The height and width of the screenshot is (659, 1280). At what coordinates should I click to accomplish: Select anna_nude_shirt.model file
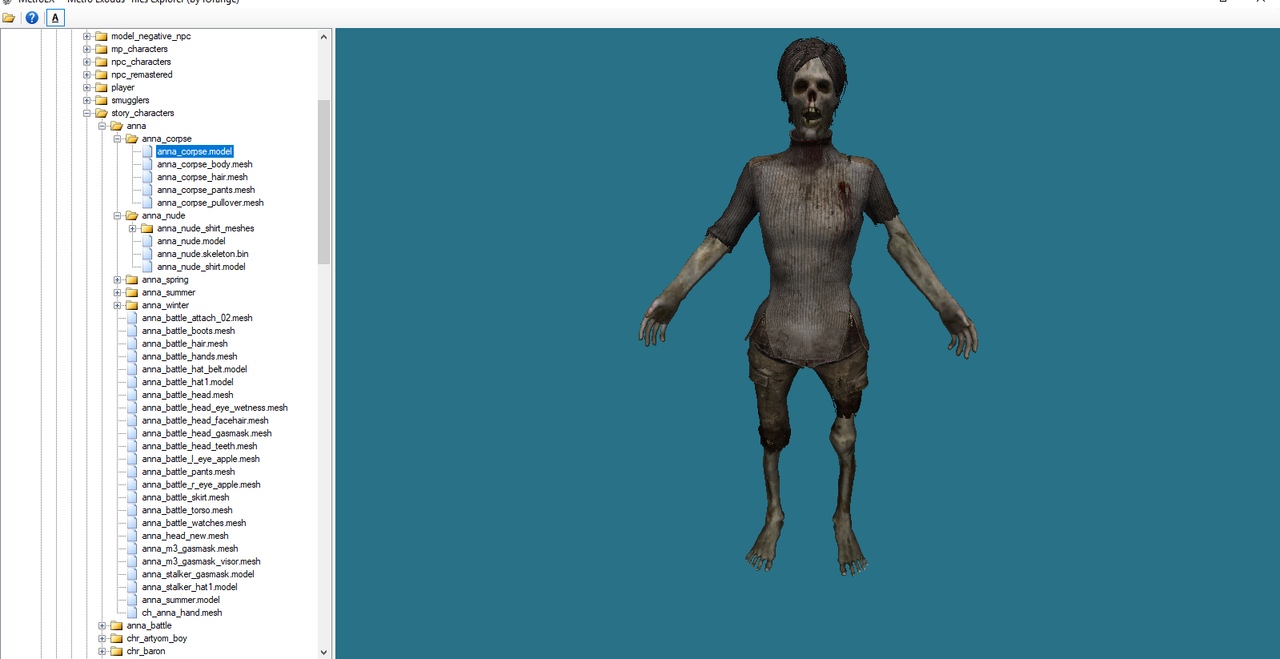[x=200, y=267]
